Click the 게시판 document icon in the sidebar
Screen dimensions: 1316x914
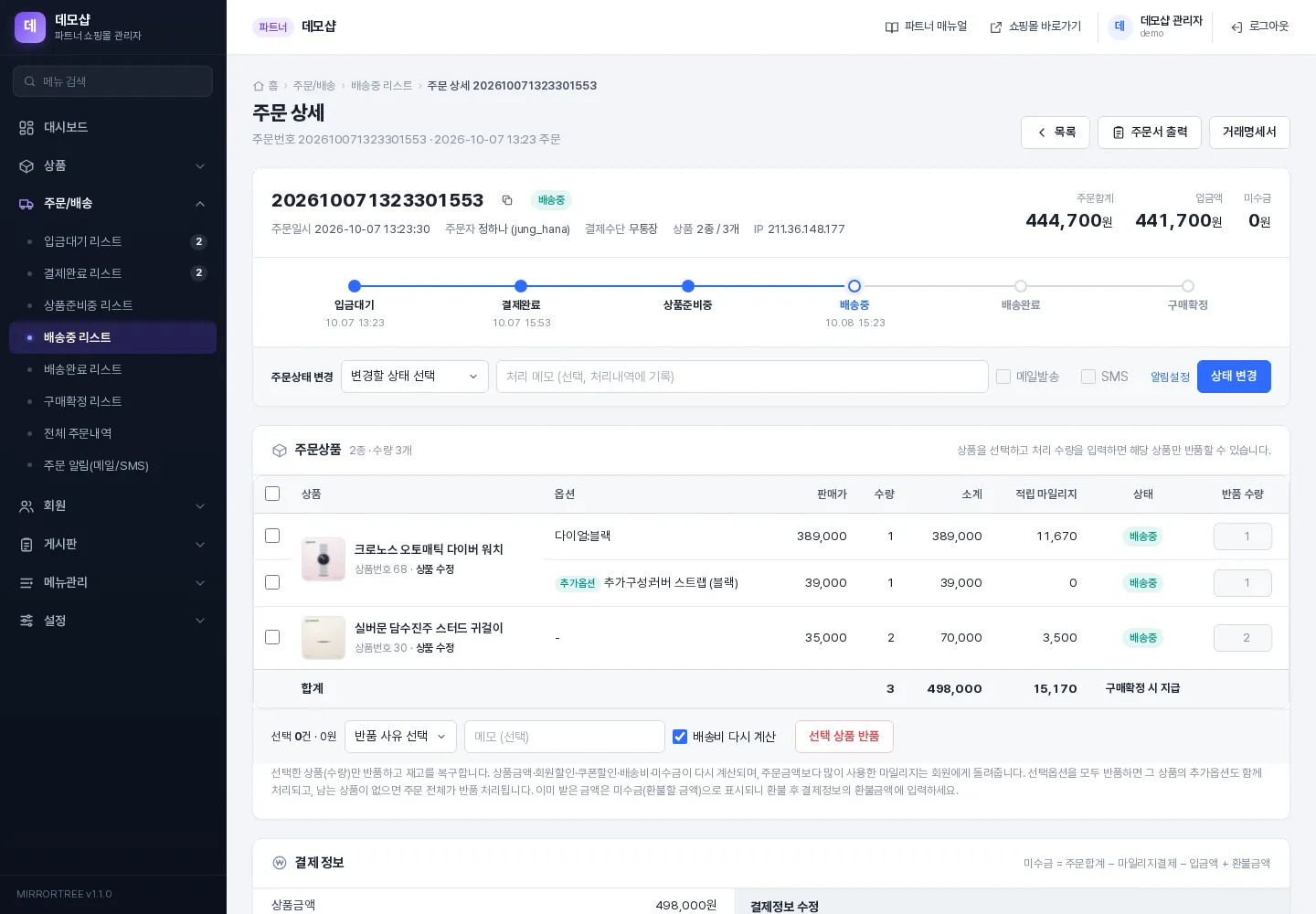(x=27, y=545)
